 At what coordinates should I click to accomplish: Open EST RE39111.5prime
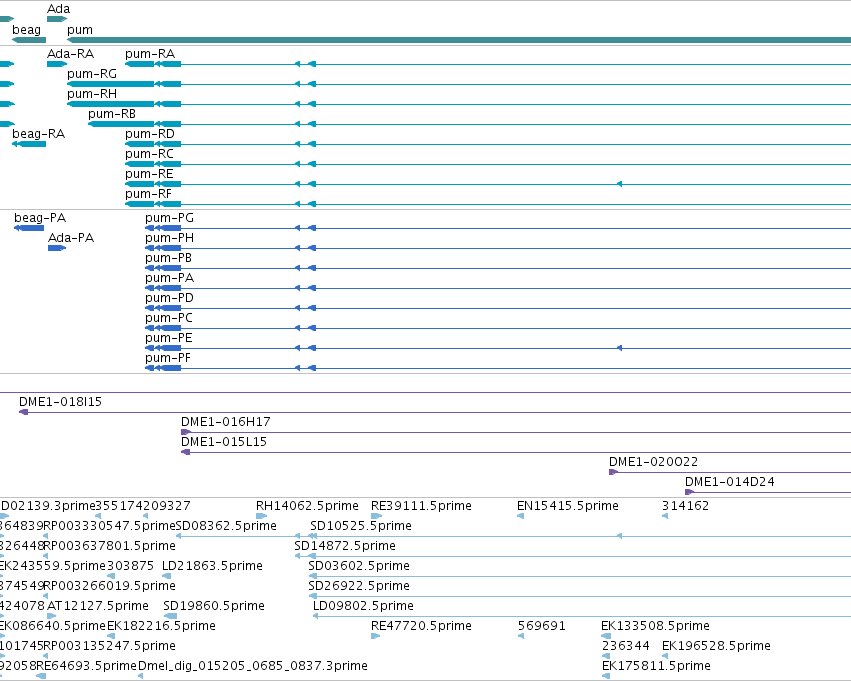[x=421, y=506]
